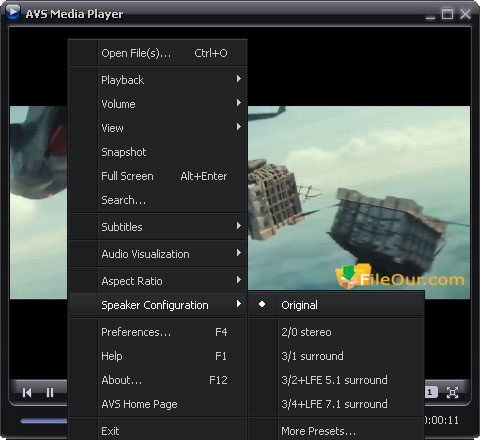Expand the Playback submenu

click(158, 80)
